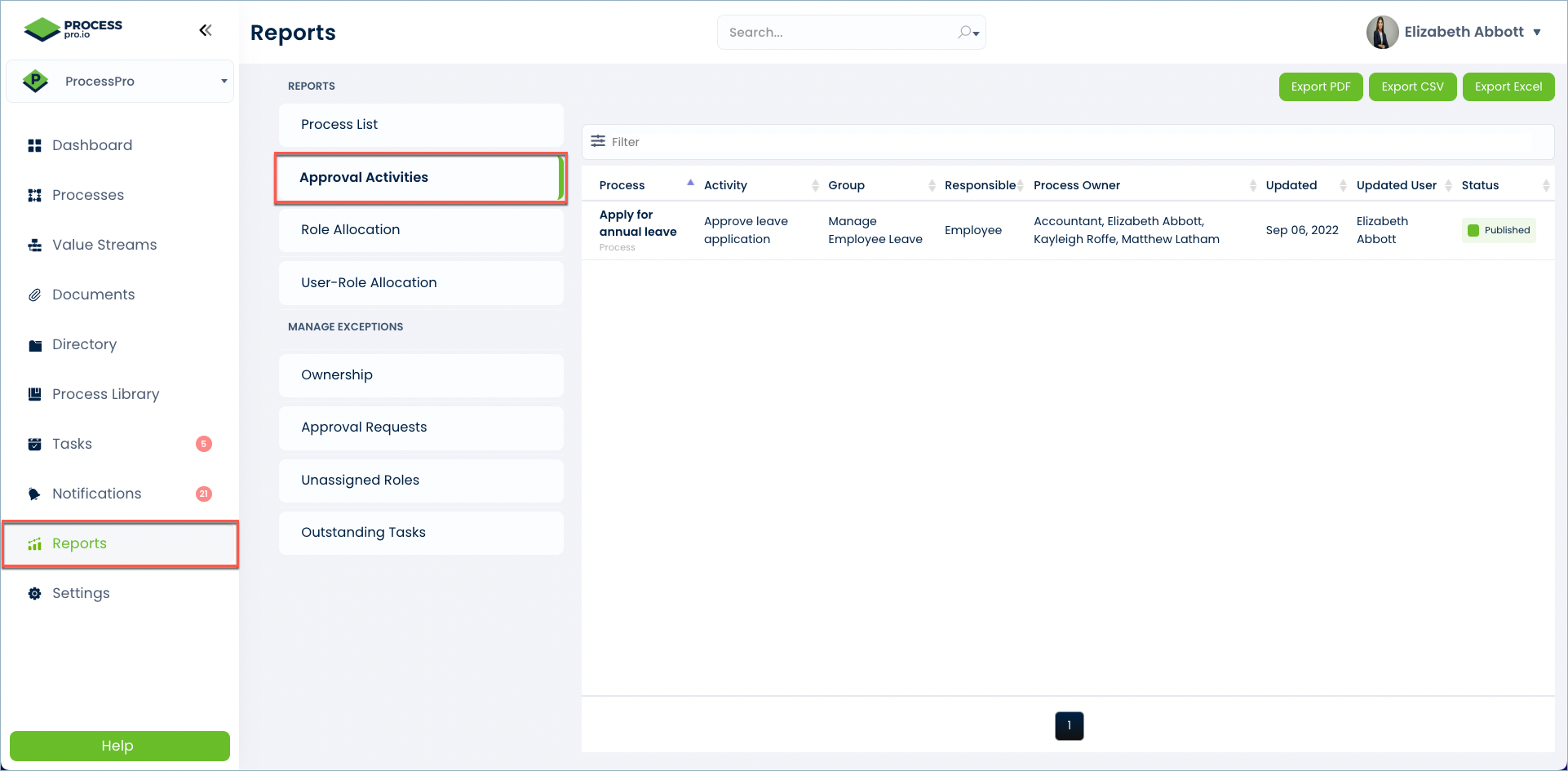This screenshot has width=1568, height=771.
Task: Click the Reports chart icon
Action: pyautogui.click(x=34, y=544)
